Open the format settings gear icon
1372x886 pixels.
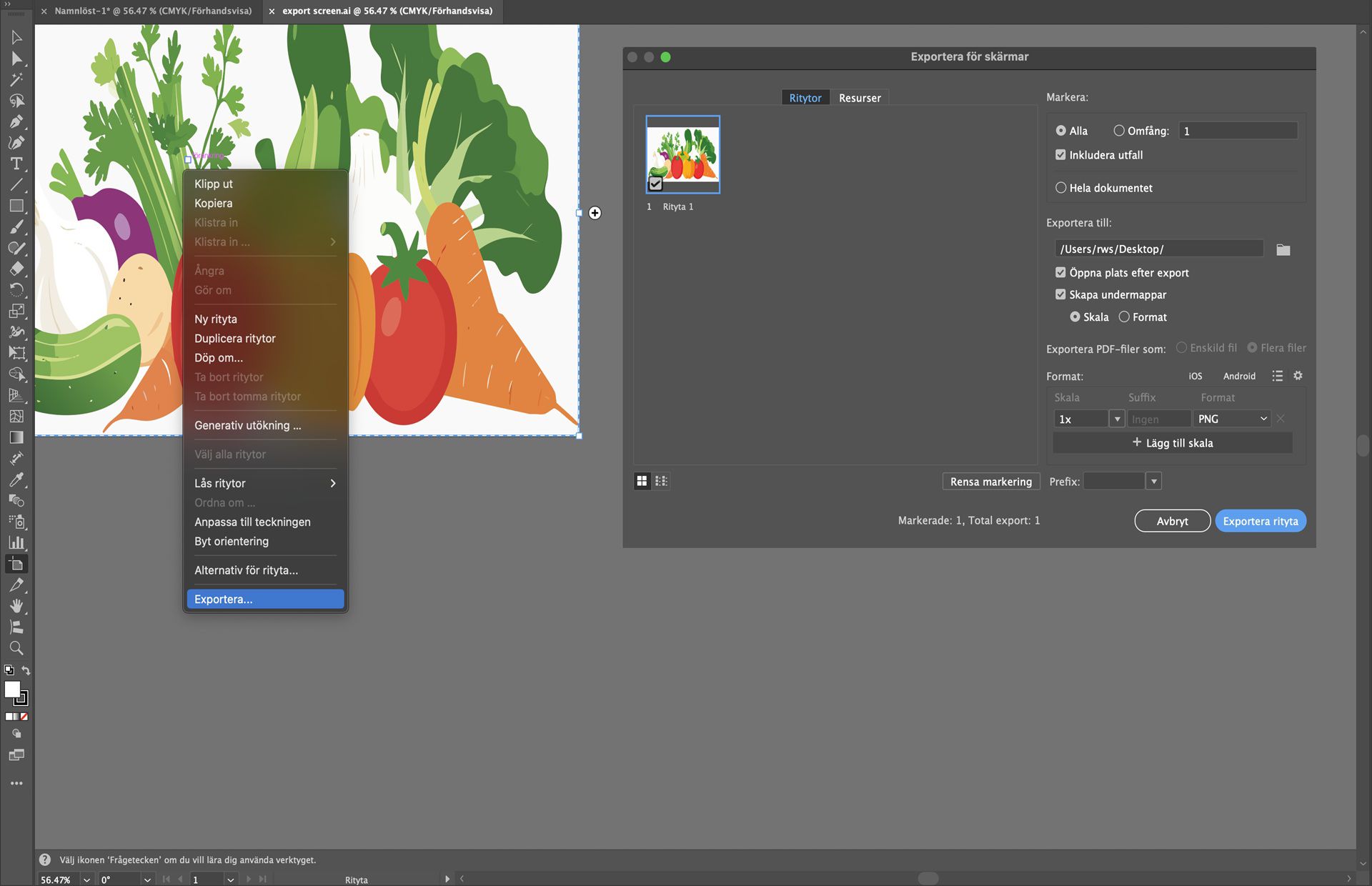pyautogui.click(x=1298, y=376)
